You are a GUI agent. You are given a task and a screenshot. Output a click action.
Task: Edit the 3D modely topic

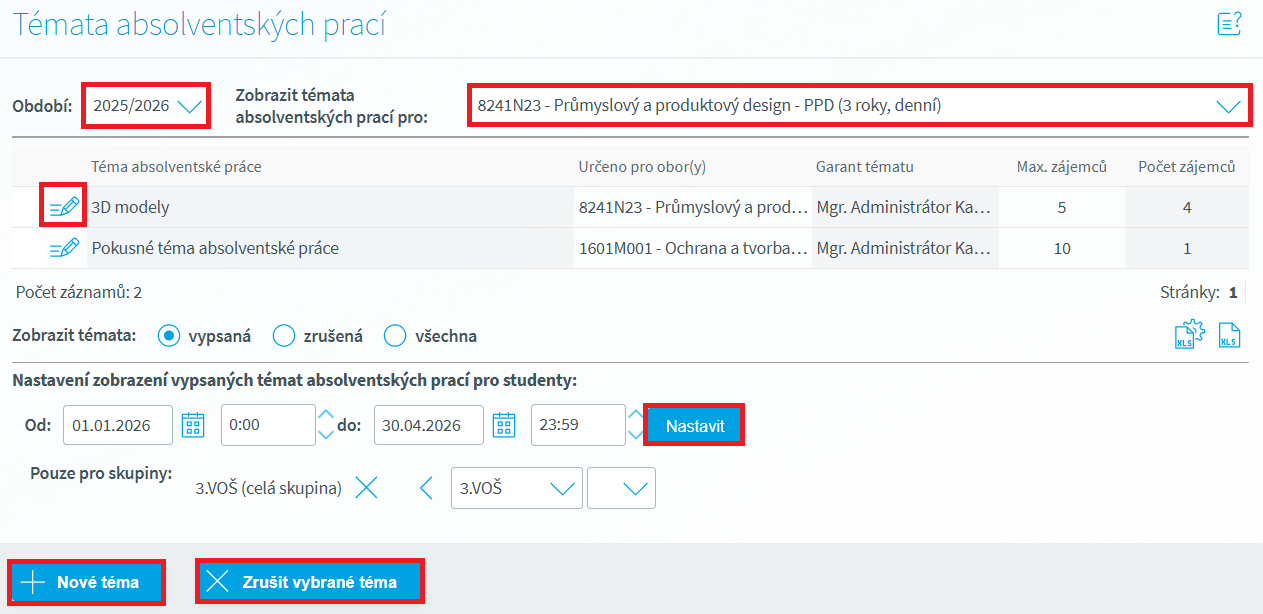(x=64, y=208)
